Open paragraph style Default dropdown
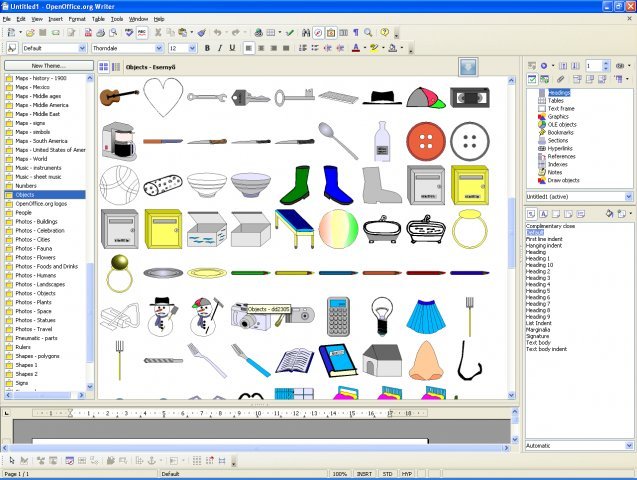This screenshot has width=637, height=480. [x=82, y=48]
